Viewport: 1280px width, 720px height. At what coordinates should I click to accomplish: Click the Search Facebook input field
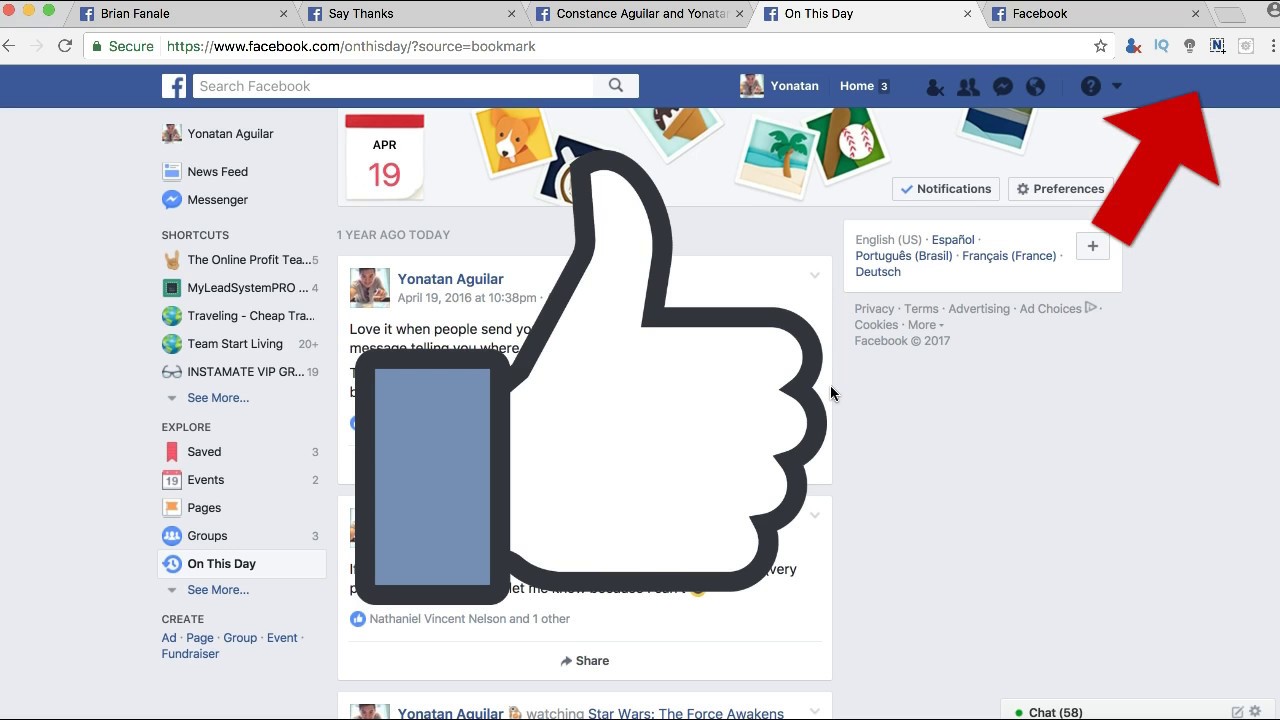394,86
